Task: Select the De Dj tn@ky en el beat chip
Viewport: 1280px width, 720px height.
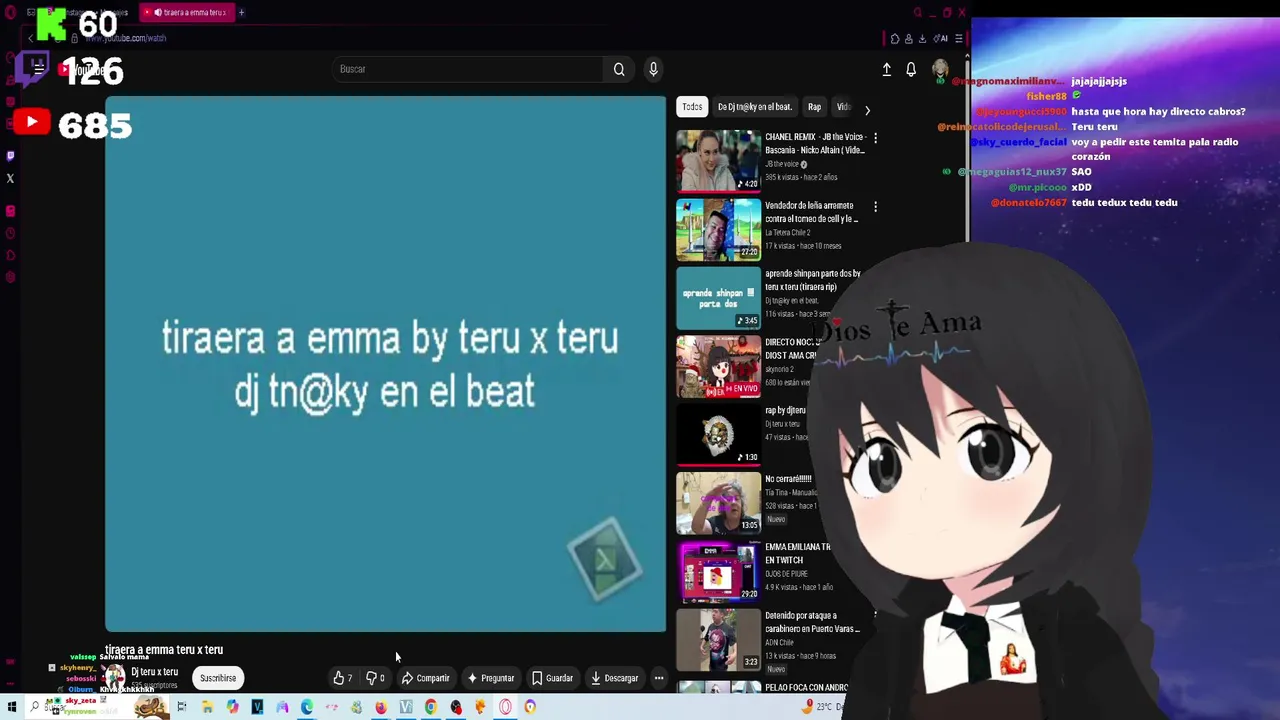Action: click(755, 107)
